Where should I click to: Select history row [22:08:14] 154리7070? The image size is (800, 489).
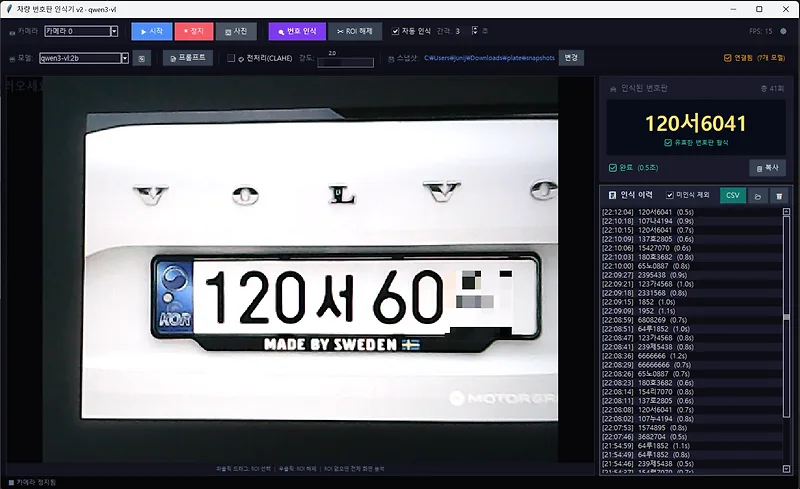click(691, 392)
